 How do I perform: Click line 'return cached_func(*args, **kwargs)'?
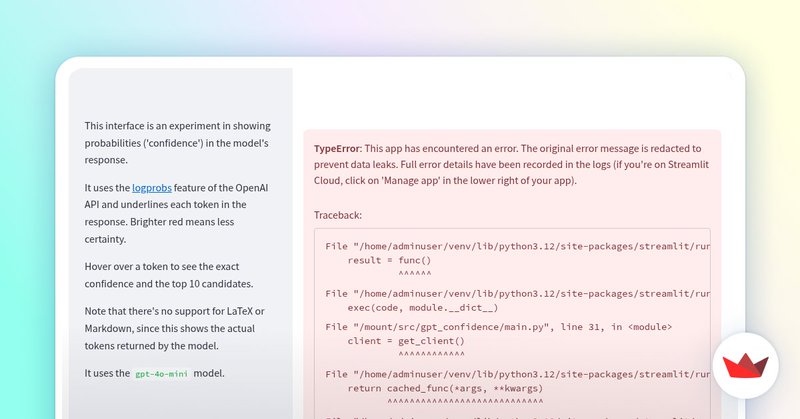445,388
